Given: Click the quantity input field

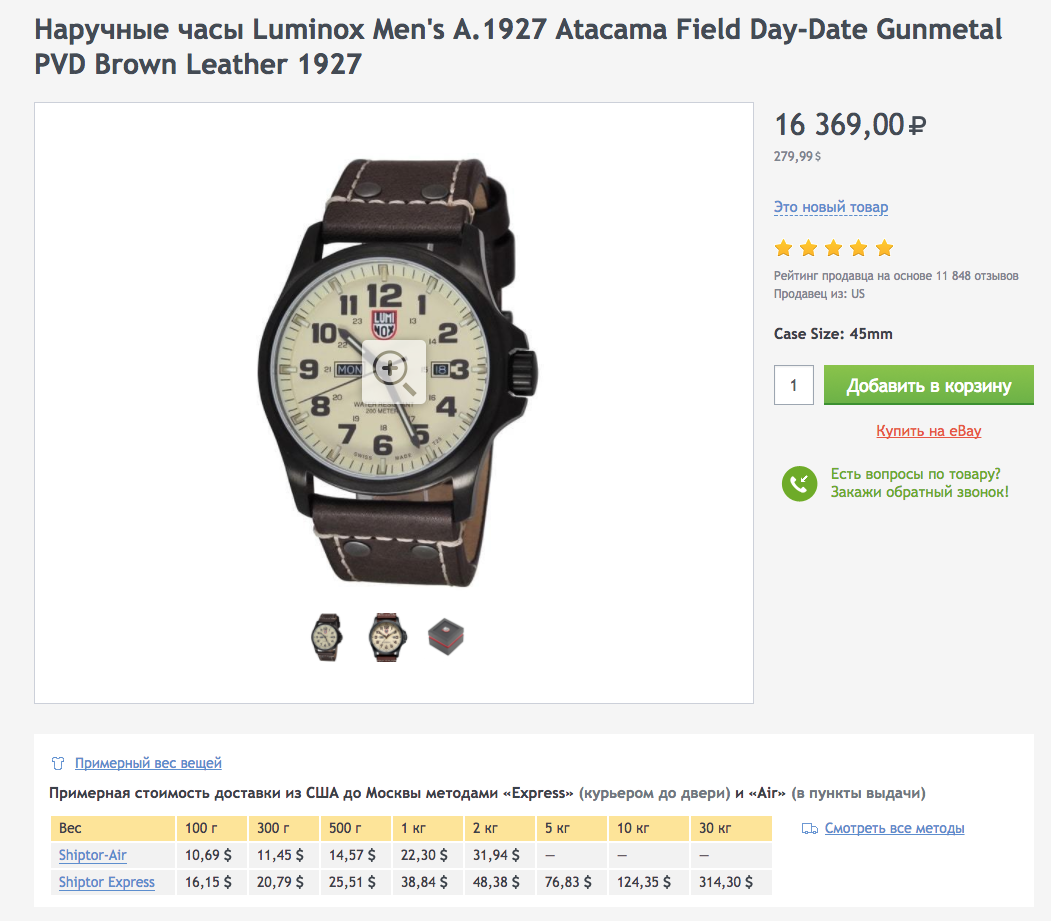Looking at the screenshot, I should [793, 385].
